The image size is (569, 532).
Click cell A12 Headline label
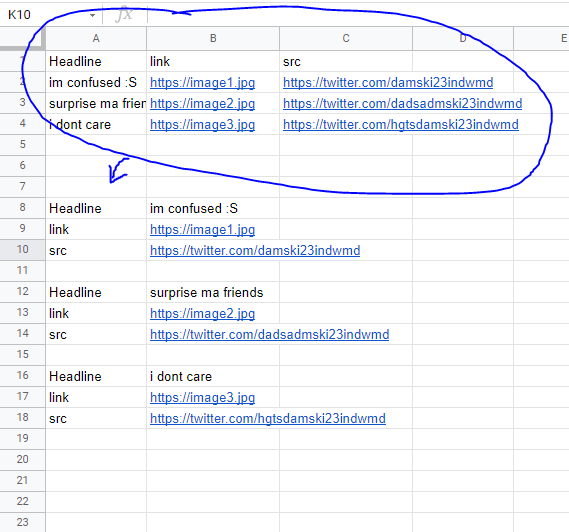point(96,292)
